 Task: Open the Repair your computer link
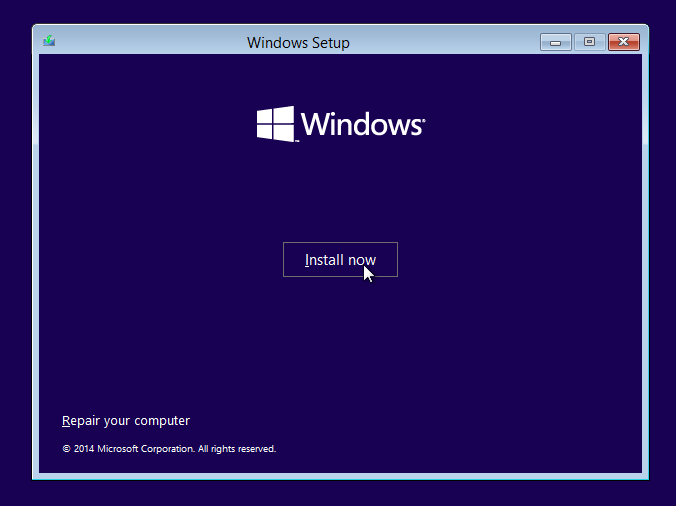(x=126, y=421)
